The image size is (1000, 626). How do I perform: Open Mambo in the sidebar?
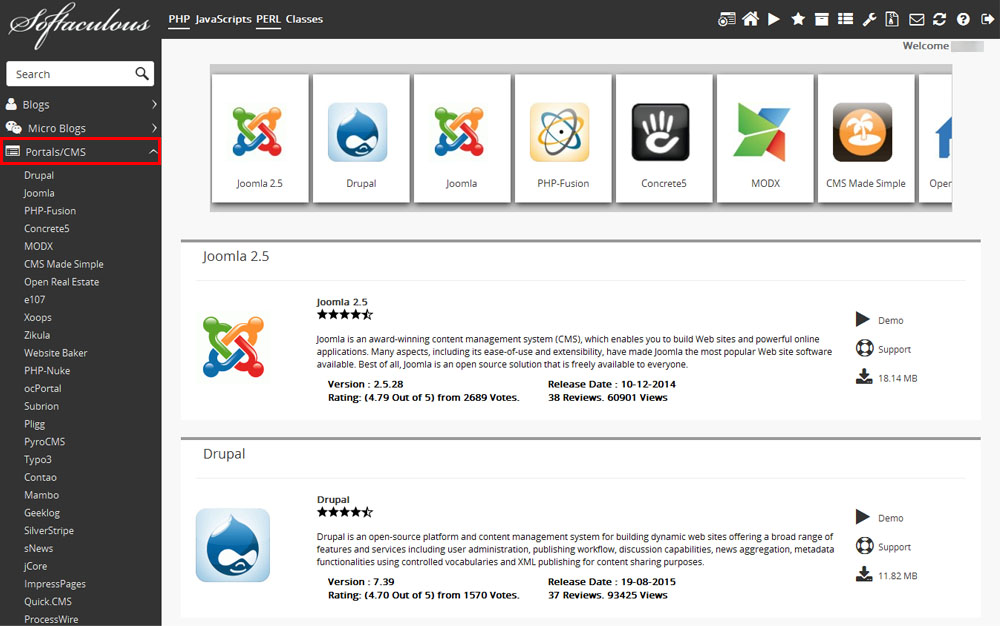click(41, 495)
